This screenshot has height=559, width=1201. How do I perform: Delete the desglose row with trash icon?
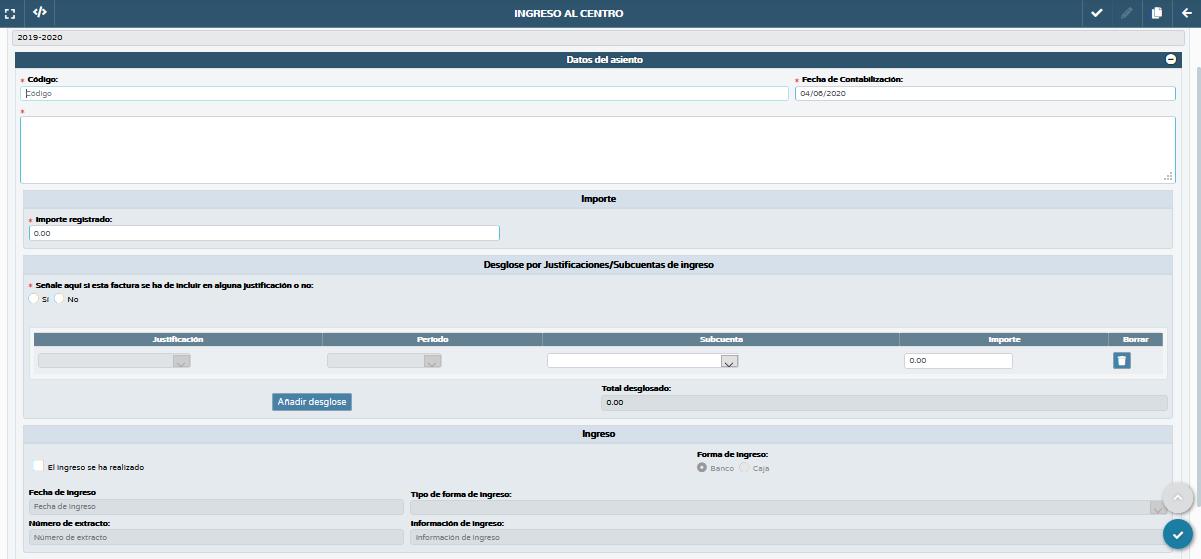pos(1122,361)
